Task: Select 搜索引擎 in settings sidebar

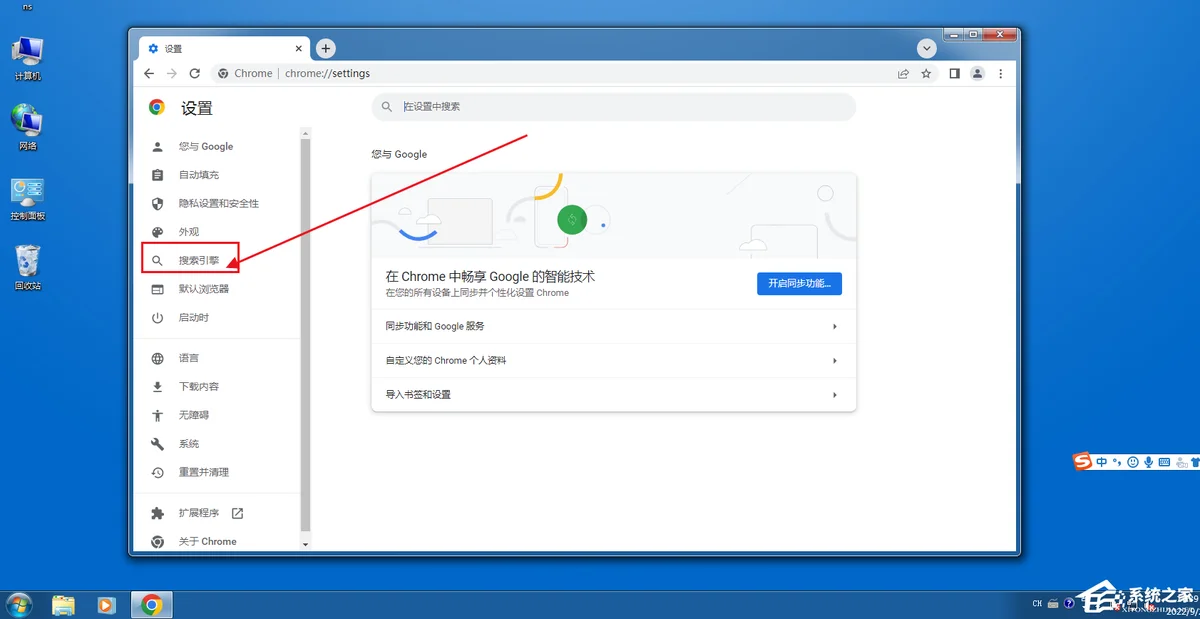Action: point(198,260)
